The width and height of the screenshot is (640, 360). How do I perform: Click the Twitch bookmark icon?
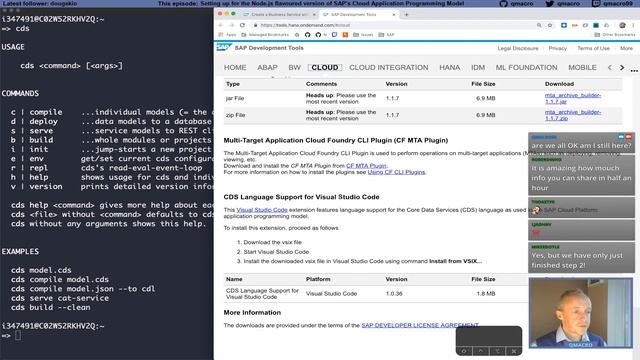[334, 35]
